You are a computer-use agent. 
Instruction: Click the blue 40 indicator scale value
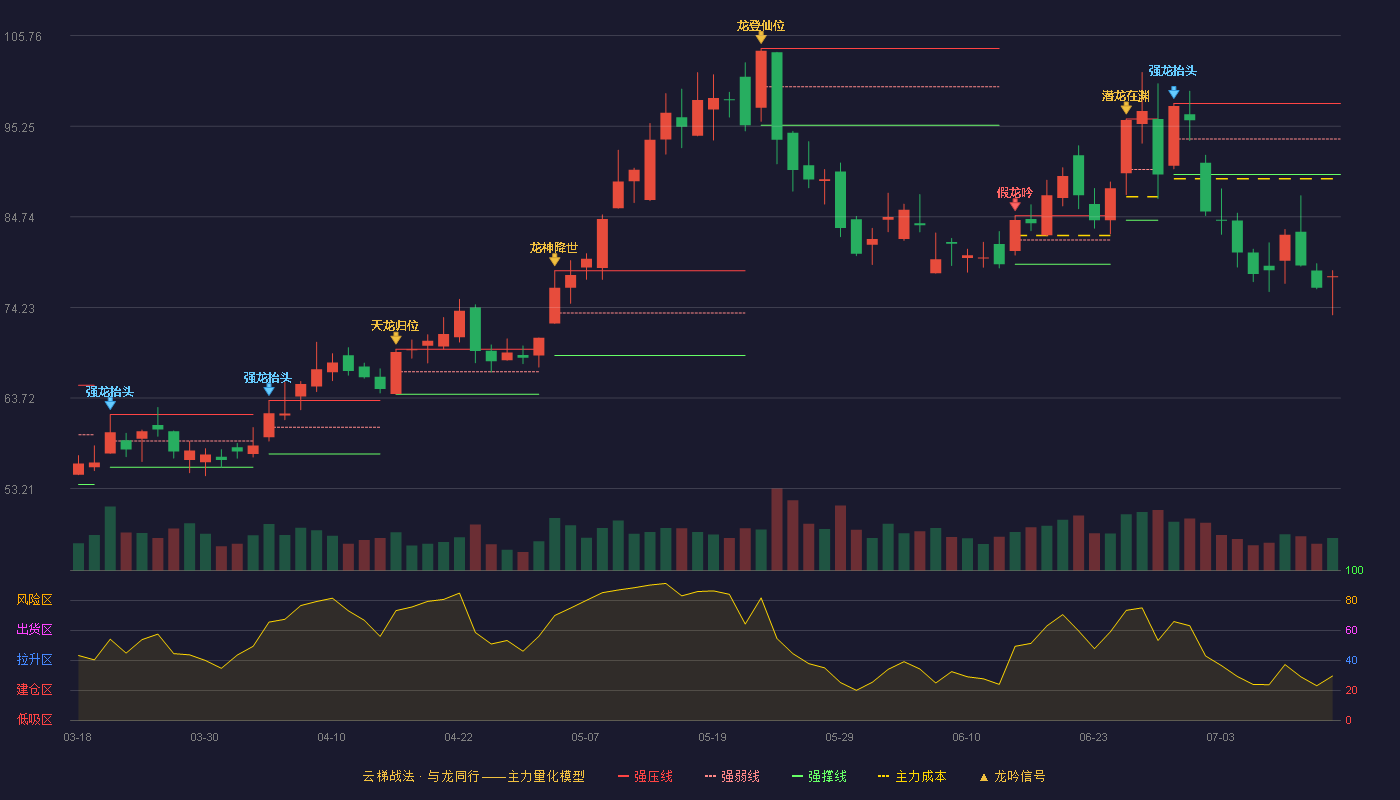1351,660
